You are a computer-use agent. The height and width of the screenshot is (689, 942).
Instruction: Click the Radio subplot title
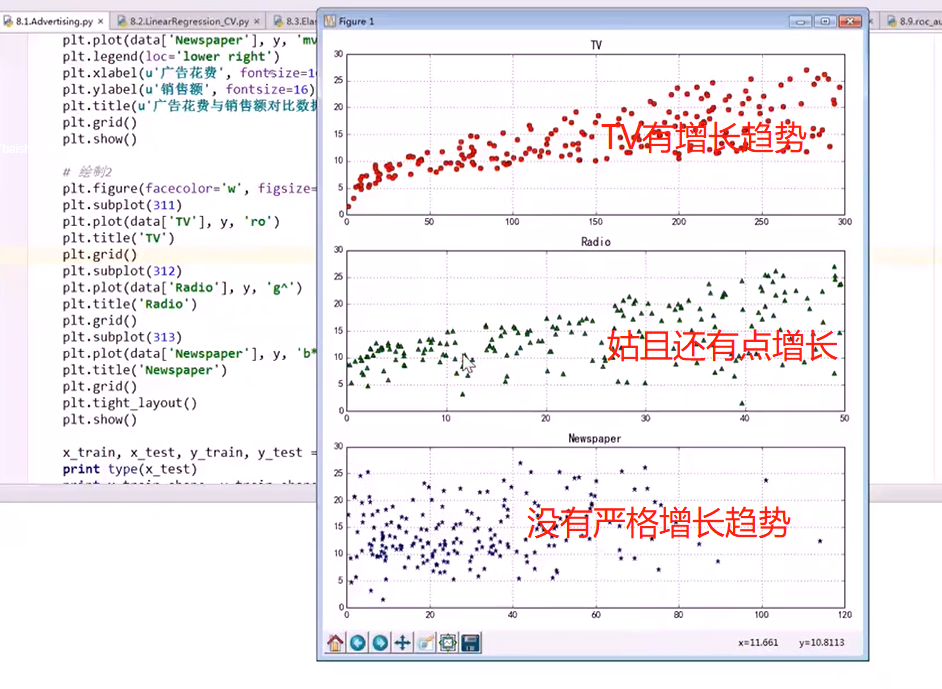point(595,241)
